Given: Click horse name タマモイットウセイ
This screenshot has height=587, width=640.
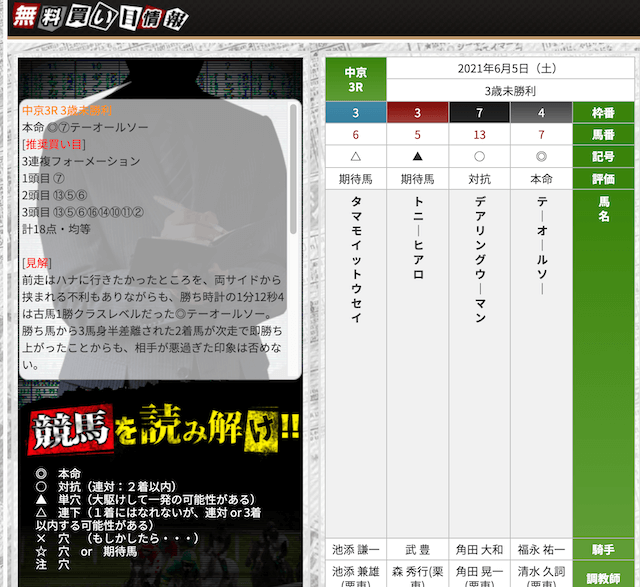Looking at the screenshot, I should point(356,259).
